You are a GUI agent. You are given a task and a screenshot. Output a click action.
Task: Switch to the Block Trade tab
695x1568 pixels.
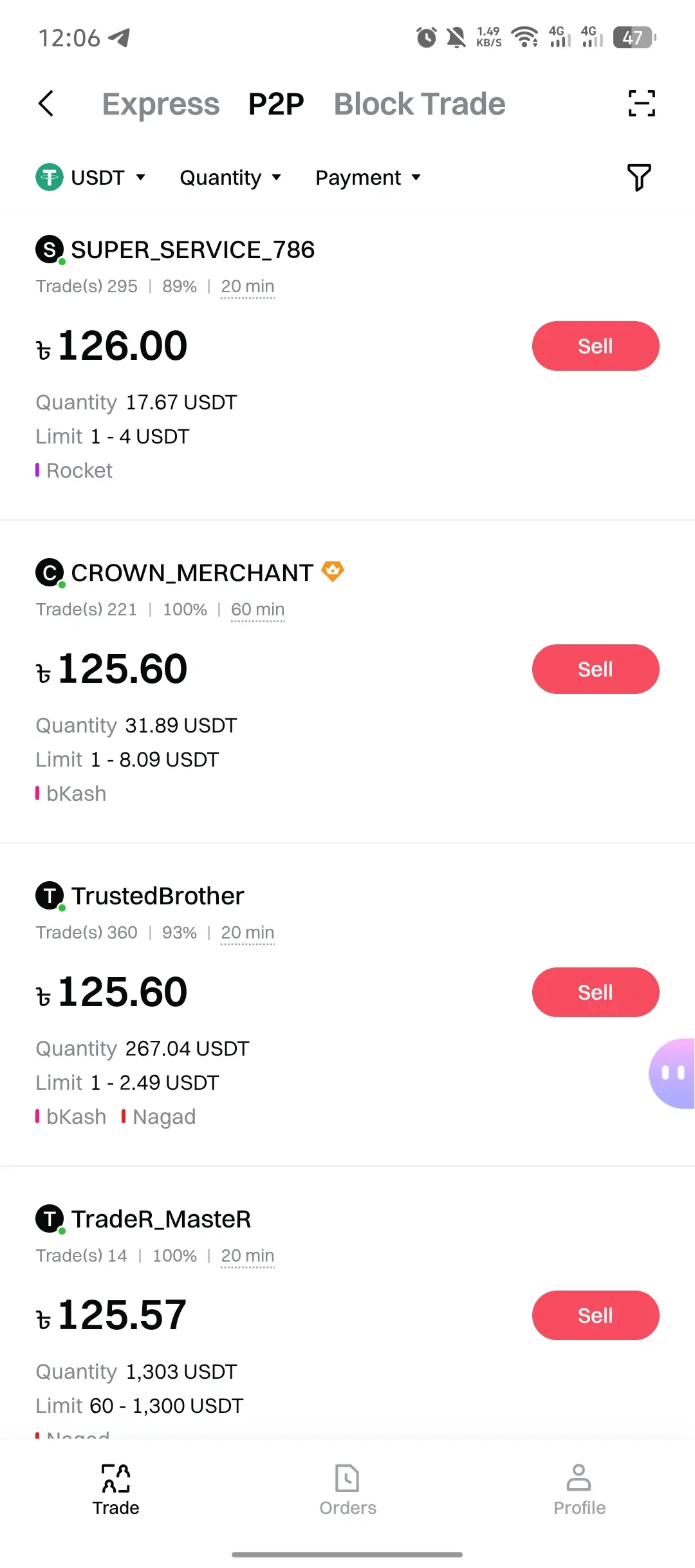(x=420, y=104)
